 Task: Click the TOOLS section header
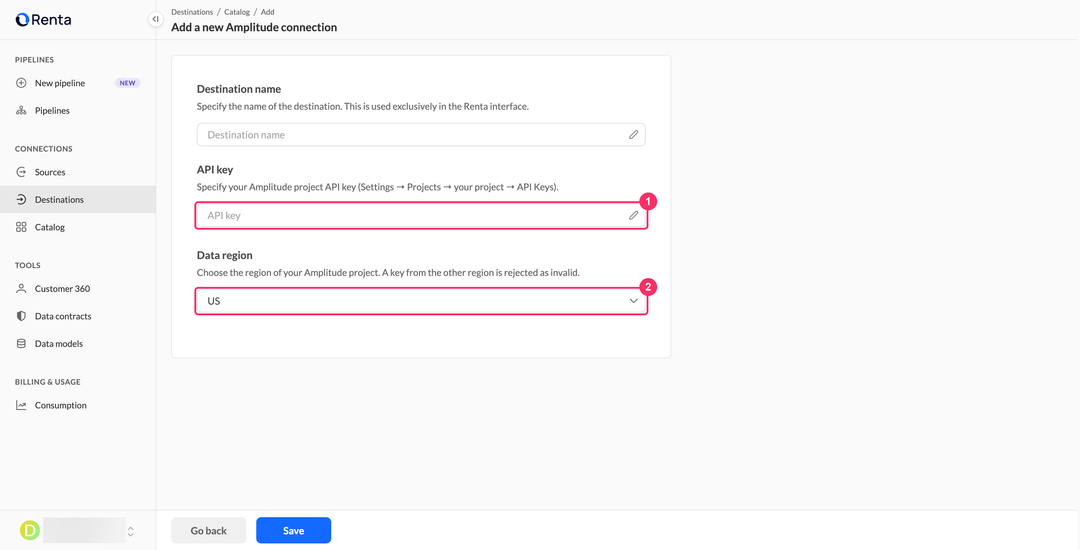coord(28,265)
